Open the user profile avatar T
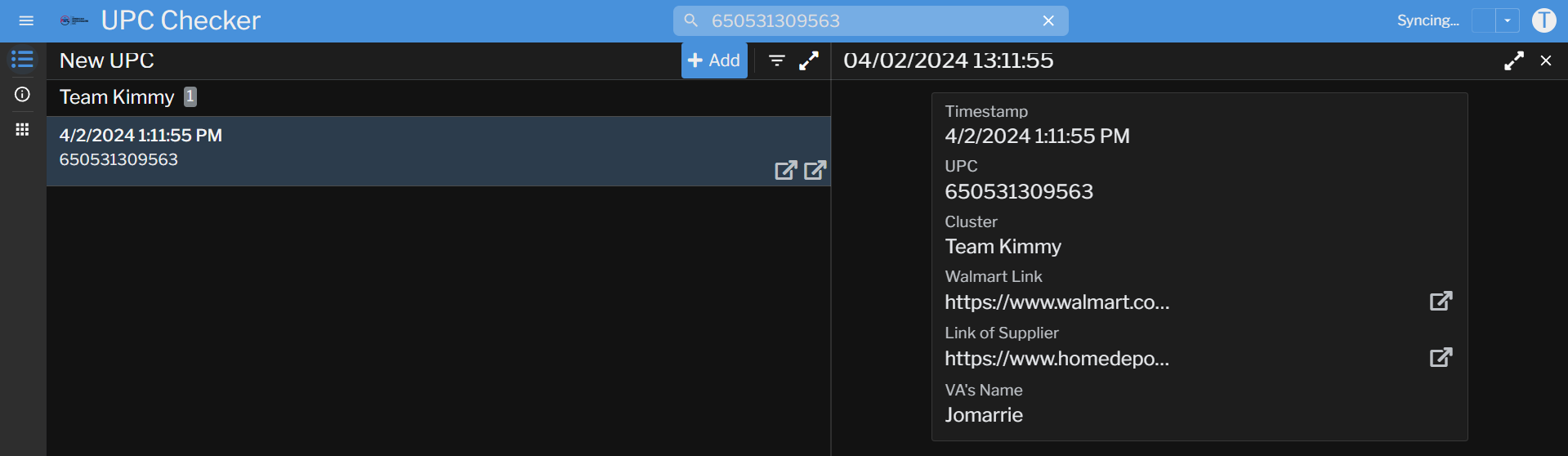This screenshot has width=1568, height=456. [x=1543, y=20]
